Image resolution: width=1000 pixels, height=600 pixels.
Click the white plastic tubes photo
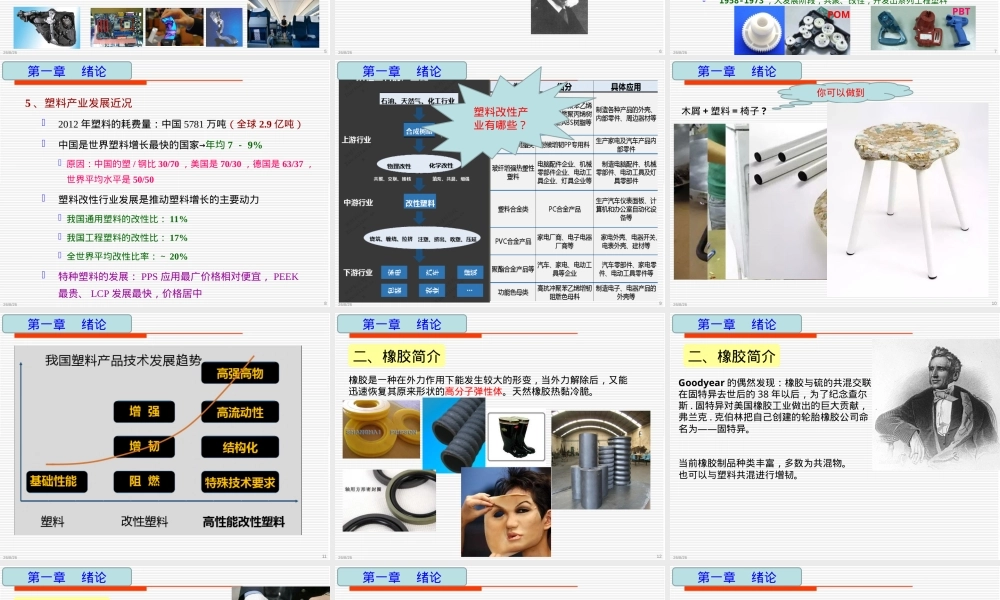[x=787, y=201]
